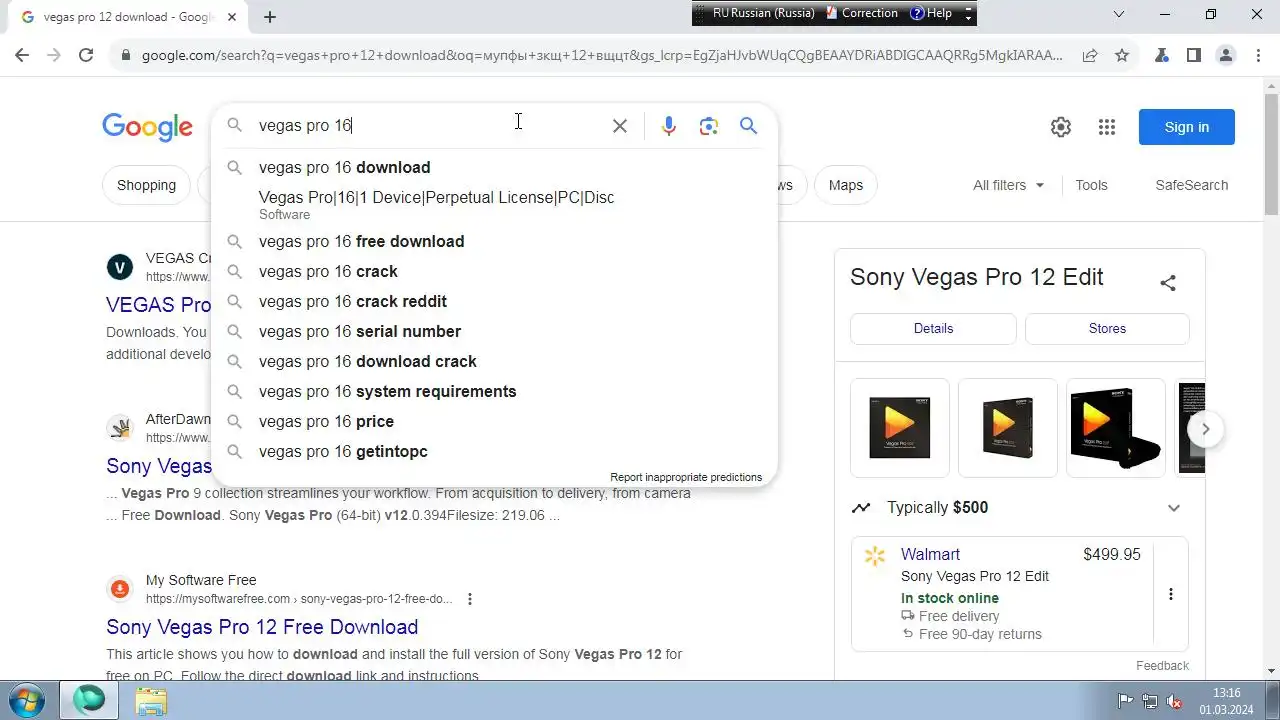
Task: Expand the Typically $500 price section
Action: 1174,508
